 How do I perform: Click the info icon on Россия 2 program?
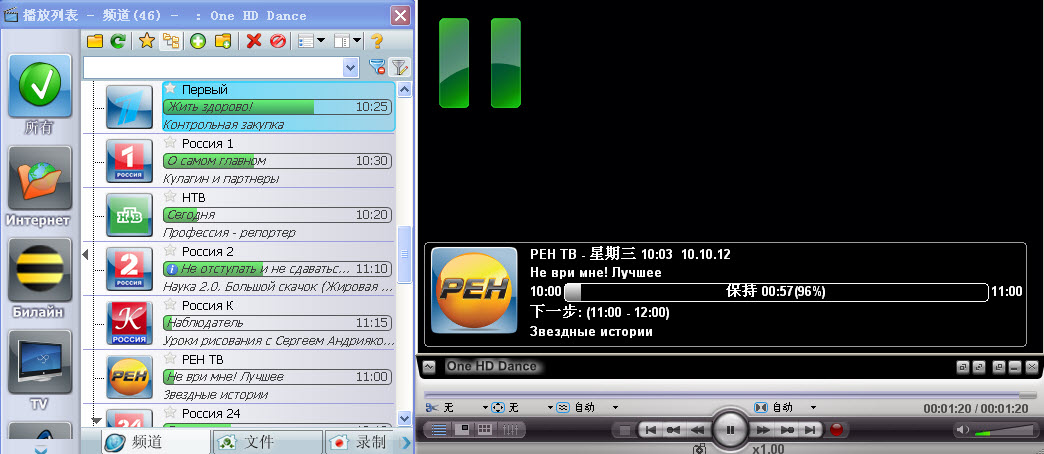click(171, 269)
